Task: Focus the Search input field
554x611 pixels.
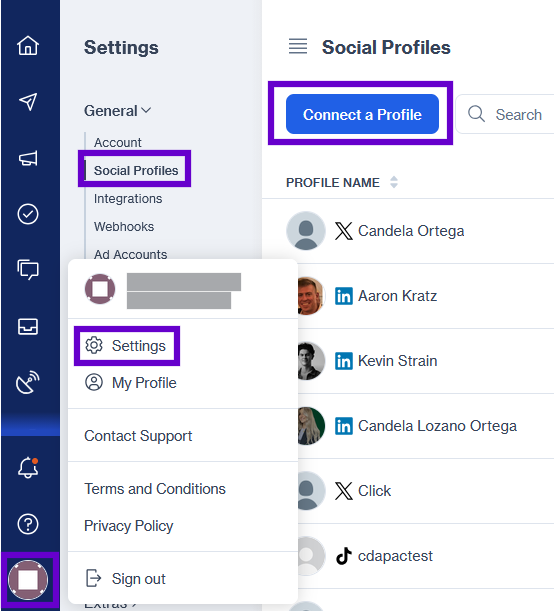Action: (x=505, y=114)
